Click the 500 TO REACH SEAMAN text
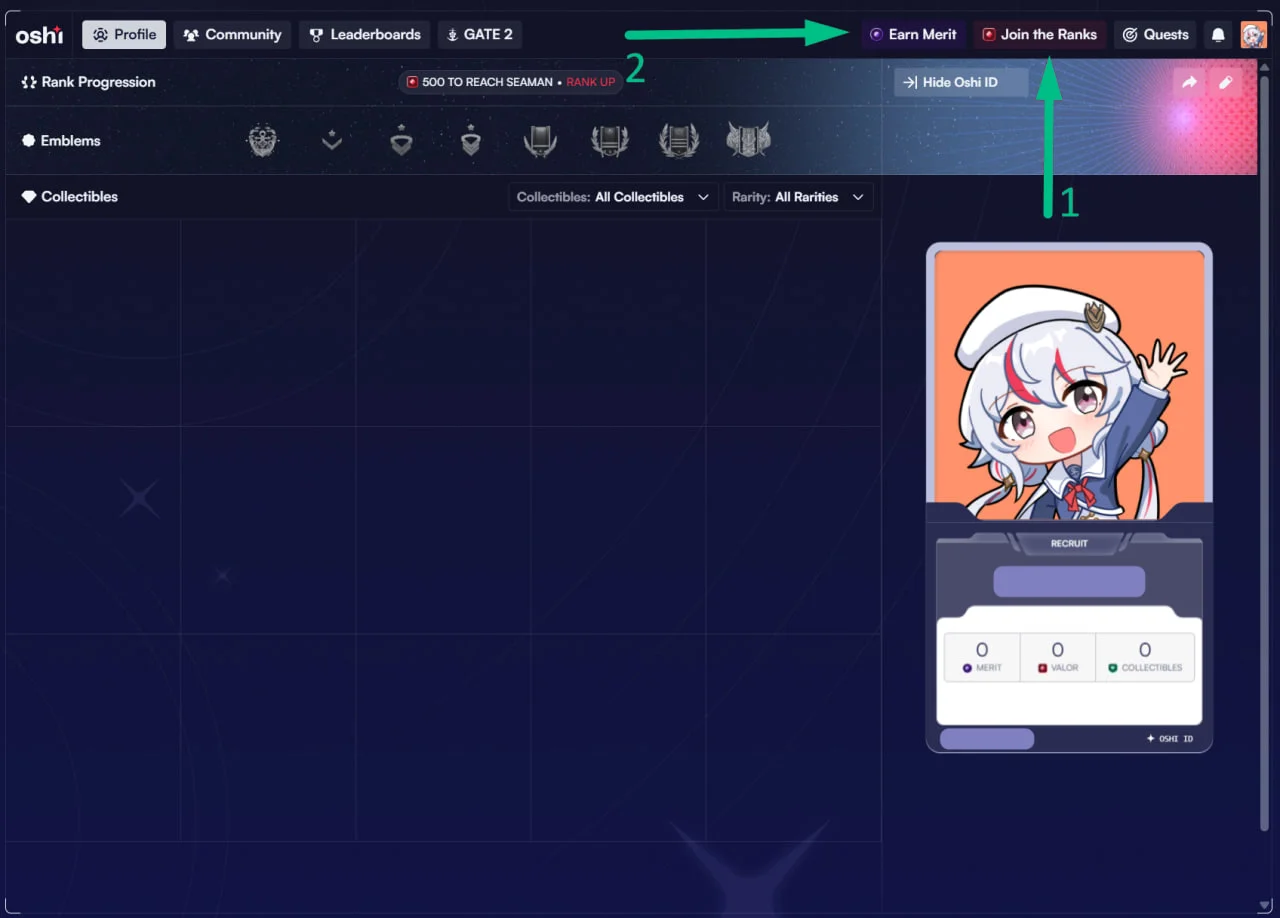 pos(487,82)
